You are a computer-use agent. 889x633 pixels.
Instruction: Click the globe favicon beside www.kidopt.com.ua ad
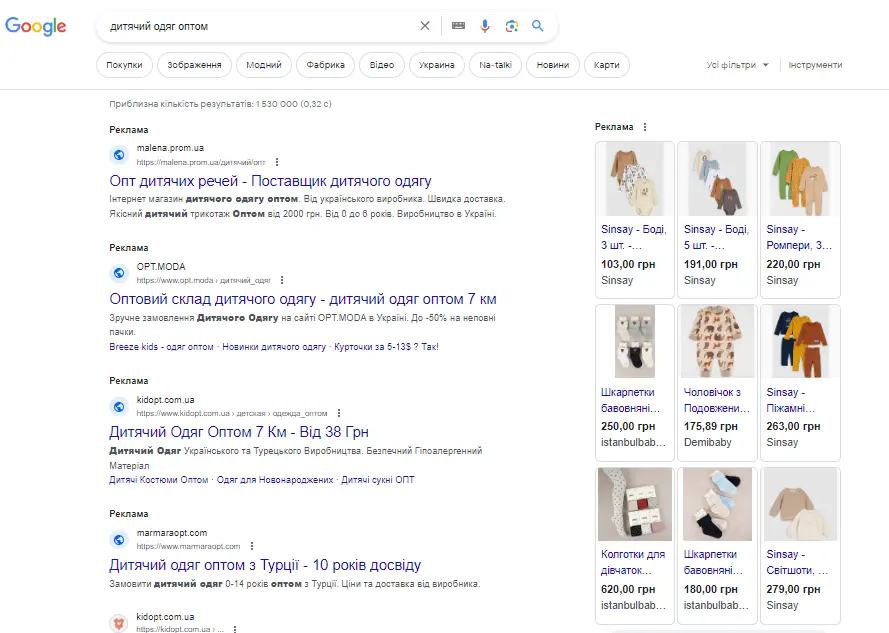pos(119,406)
